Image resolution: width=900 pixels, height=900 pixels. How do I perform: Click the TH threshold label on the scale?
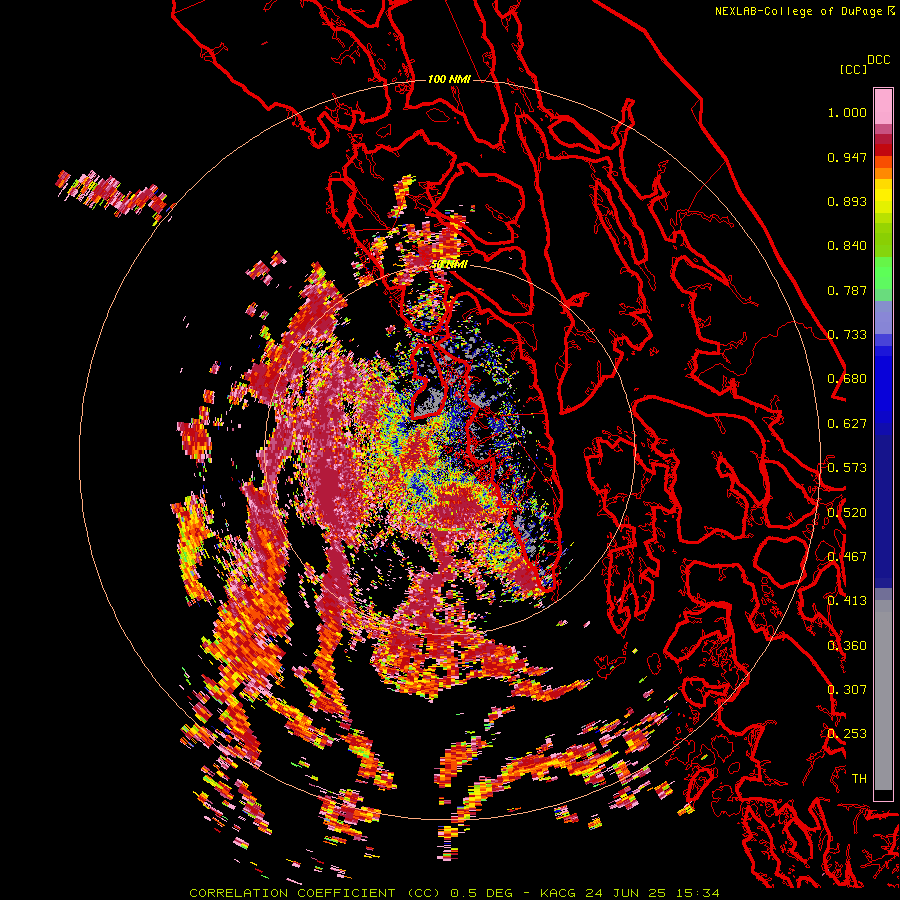(859, 779)
